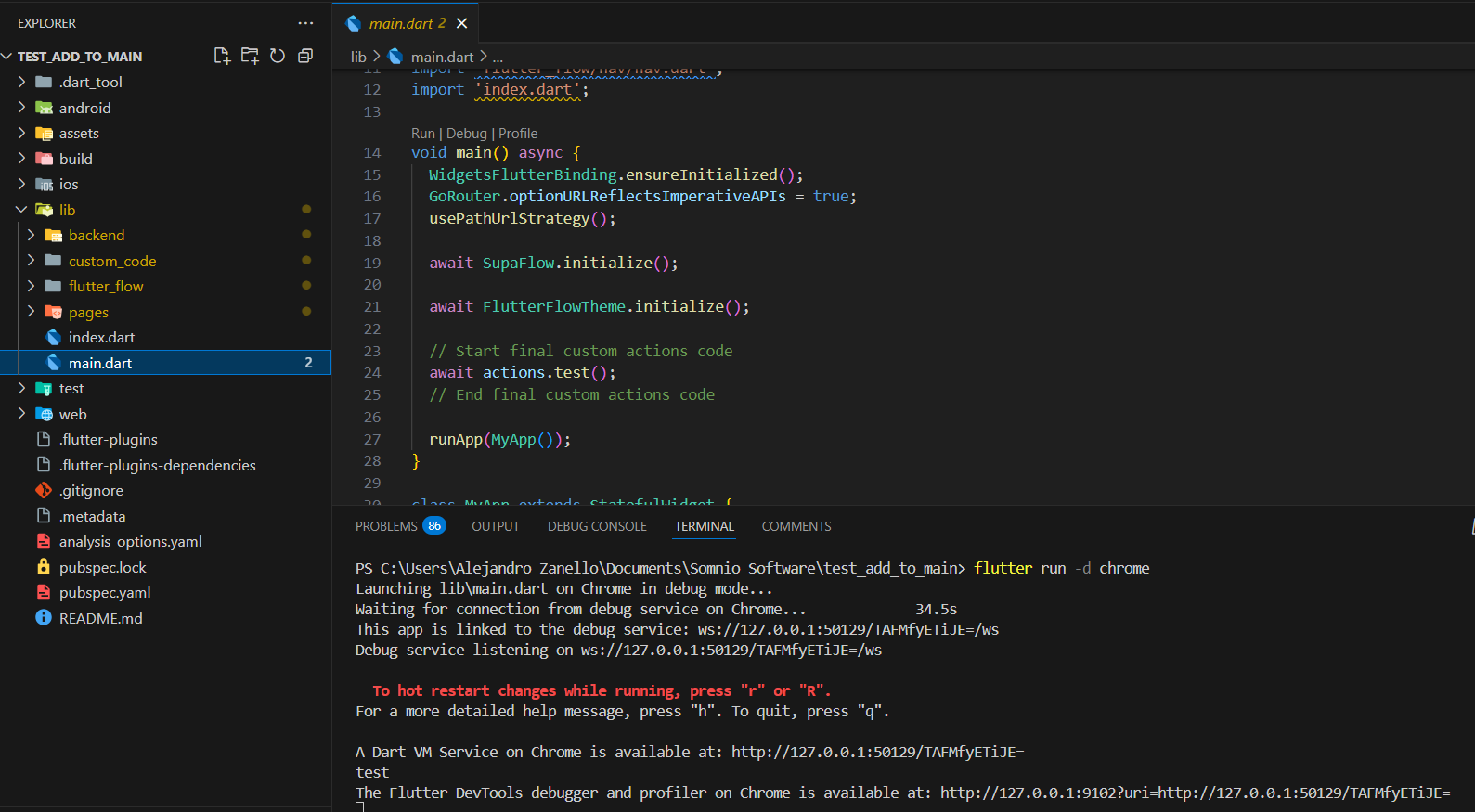Click Debug code lens above main()
The height and width of the screenshot is (812, 1475).
pyautogui.click(x=467, y=134)
